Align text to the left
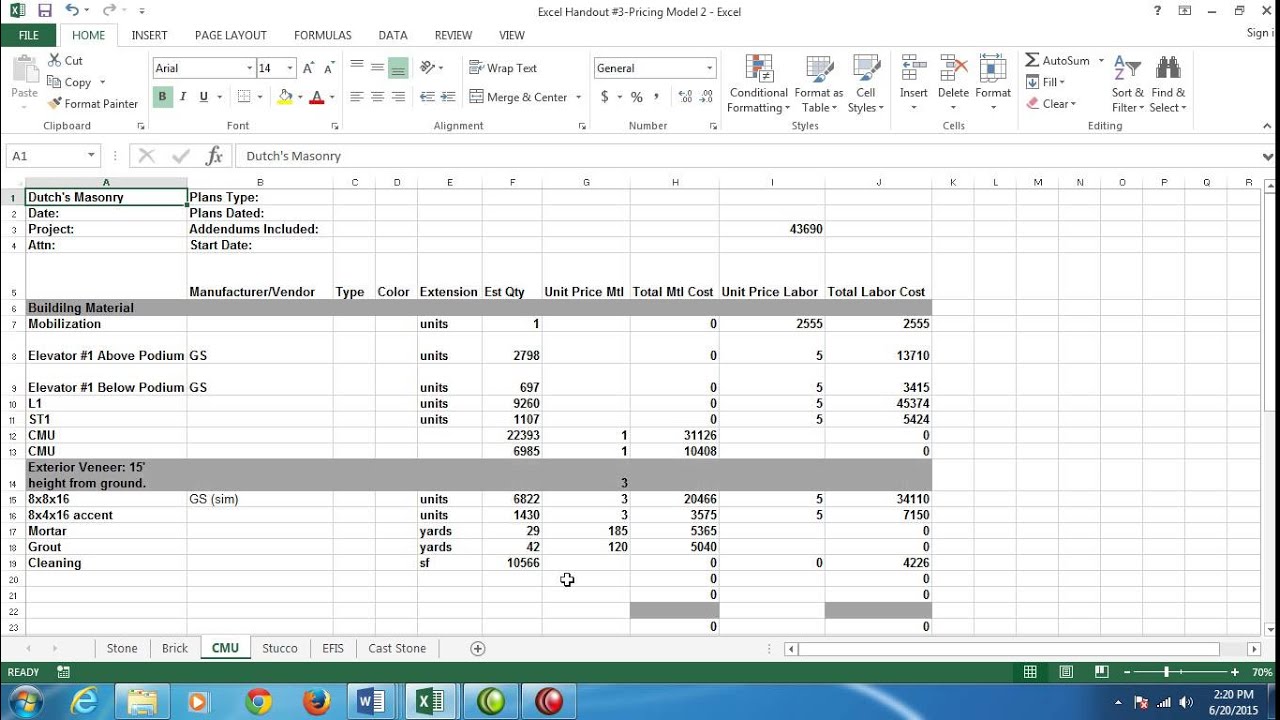The height and width of the screenshot is (720, 1280). pyautogui.click(x=357, y=97)
